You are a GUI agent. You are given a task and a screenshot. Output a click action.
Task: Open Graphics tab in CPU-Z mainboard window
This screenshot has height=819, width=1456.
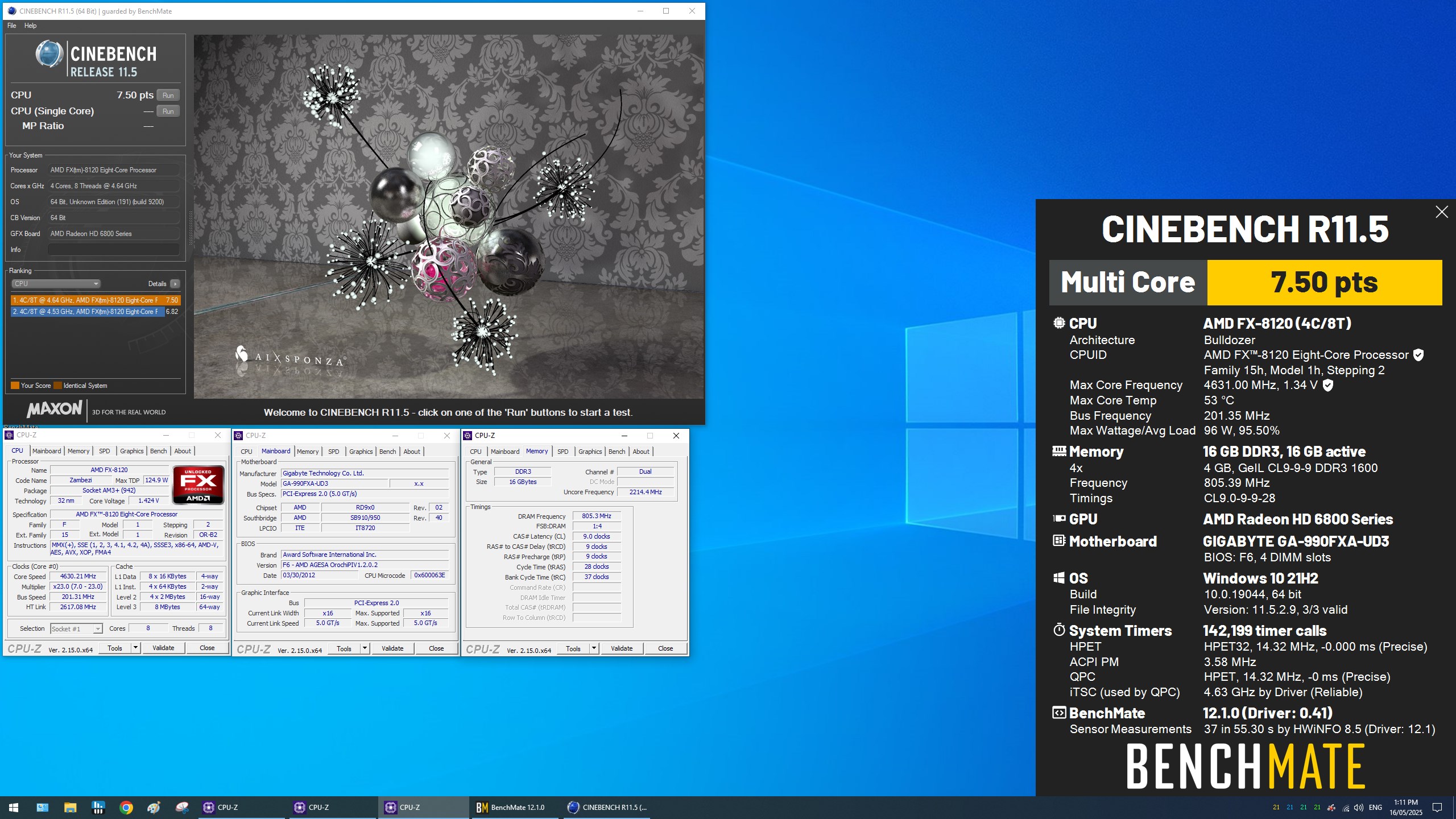361,452
